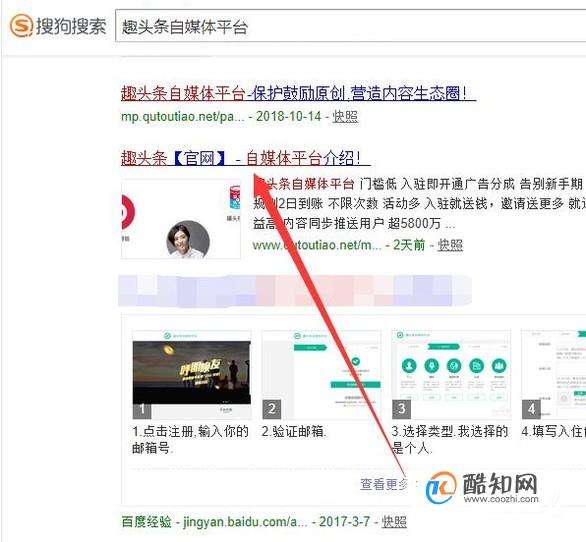Open 快照 for the 2天前 result
This screenshot has height=542, width=586.
(450, 245)
